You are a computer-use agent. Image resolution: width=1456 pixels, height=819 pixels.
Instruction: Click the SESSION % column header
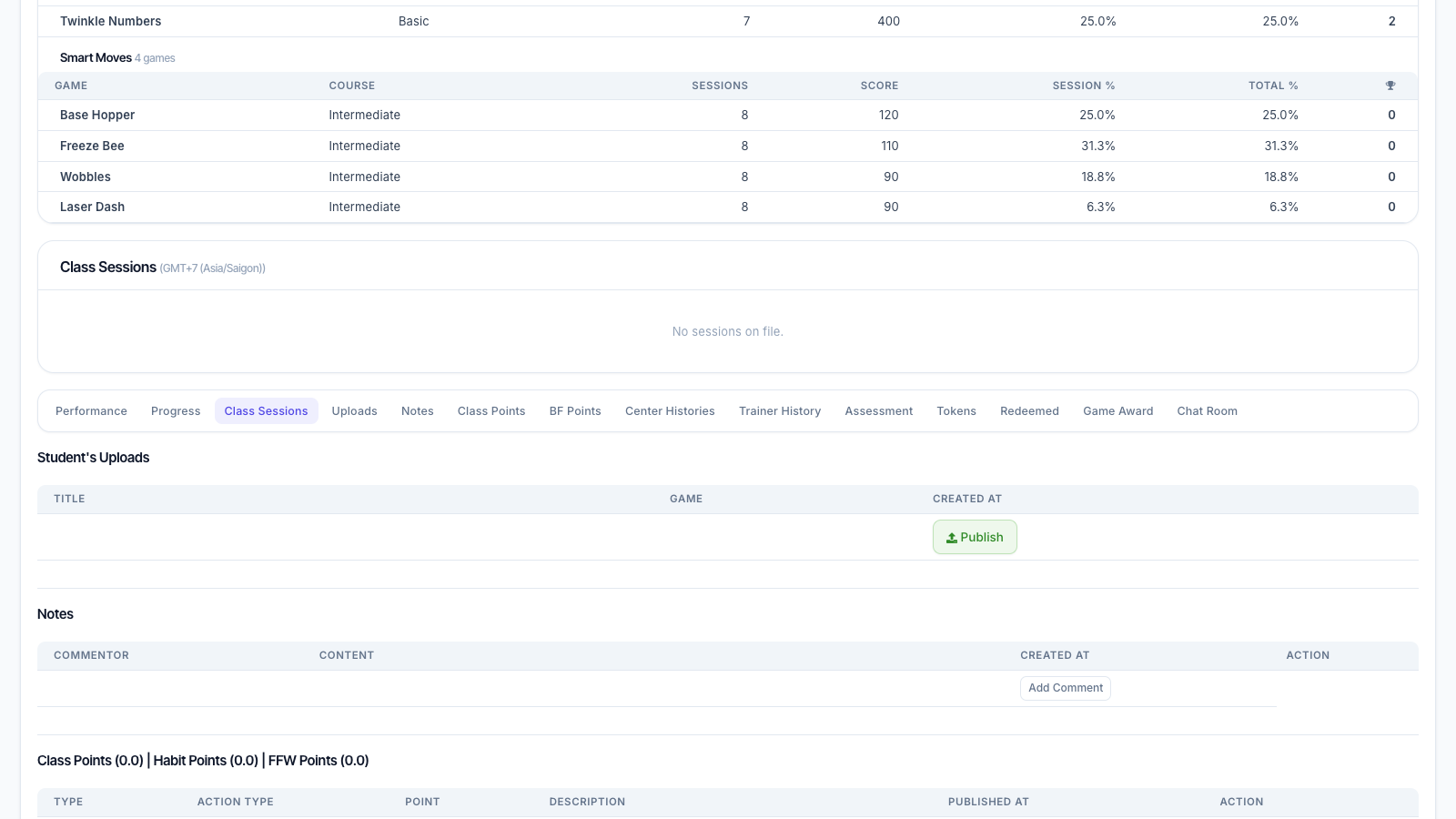pyautogui.click(x=1084, y=86)
